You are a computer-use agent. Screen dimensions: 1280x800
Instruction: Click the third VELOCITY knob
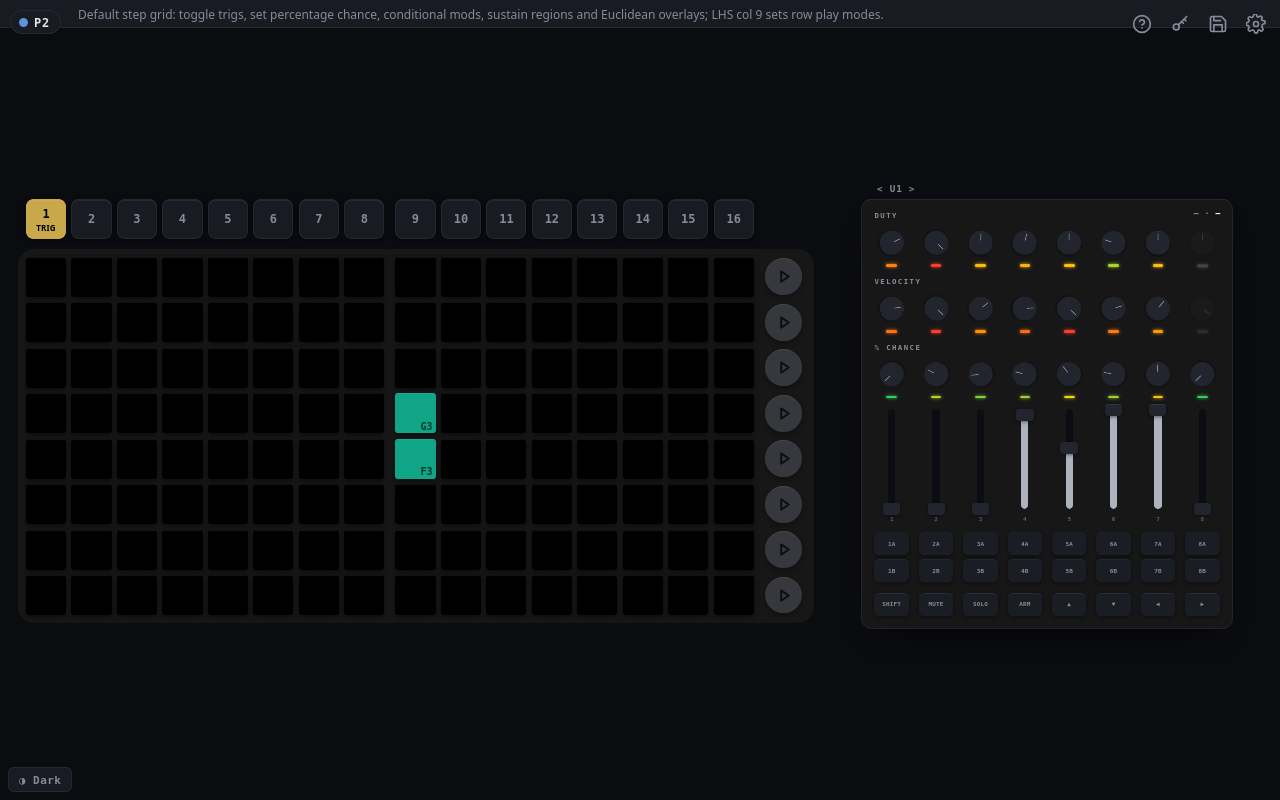pos(980,308)
